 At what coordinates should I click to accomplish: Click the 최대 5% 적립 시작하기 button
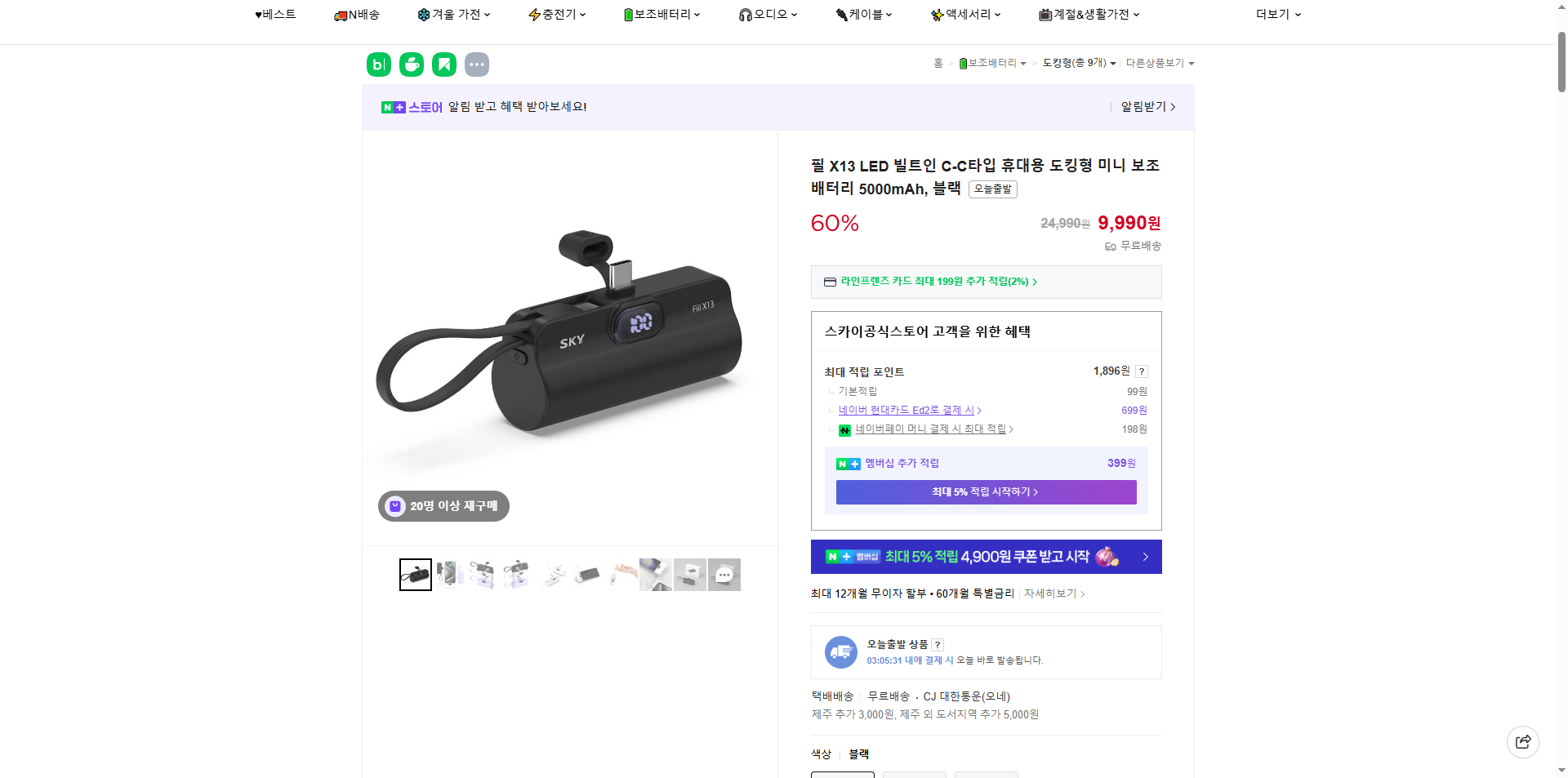[985, 491]
